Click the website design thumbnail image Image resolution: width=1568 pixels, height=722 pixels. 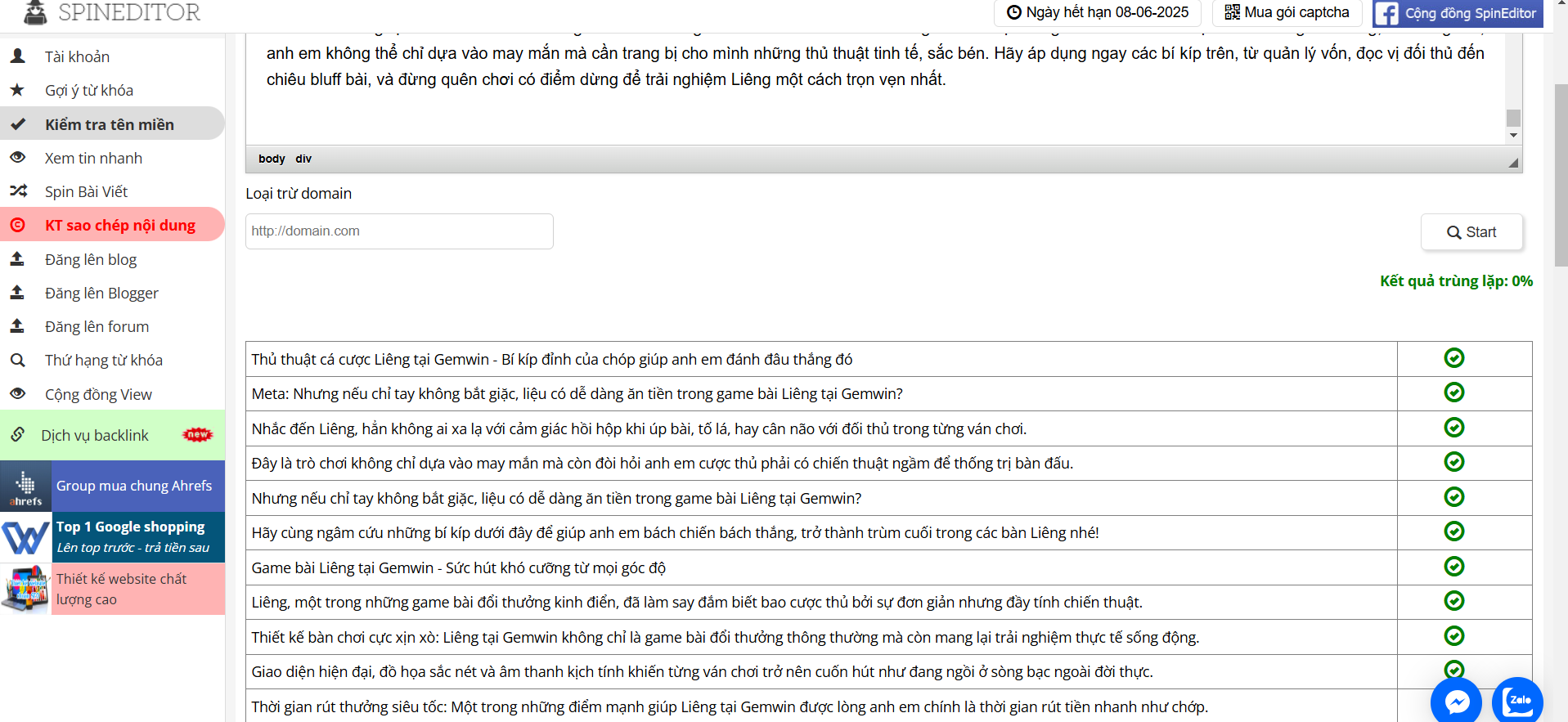point(26,590)
